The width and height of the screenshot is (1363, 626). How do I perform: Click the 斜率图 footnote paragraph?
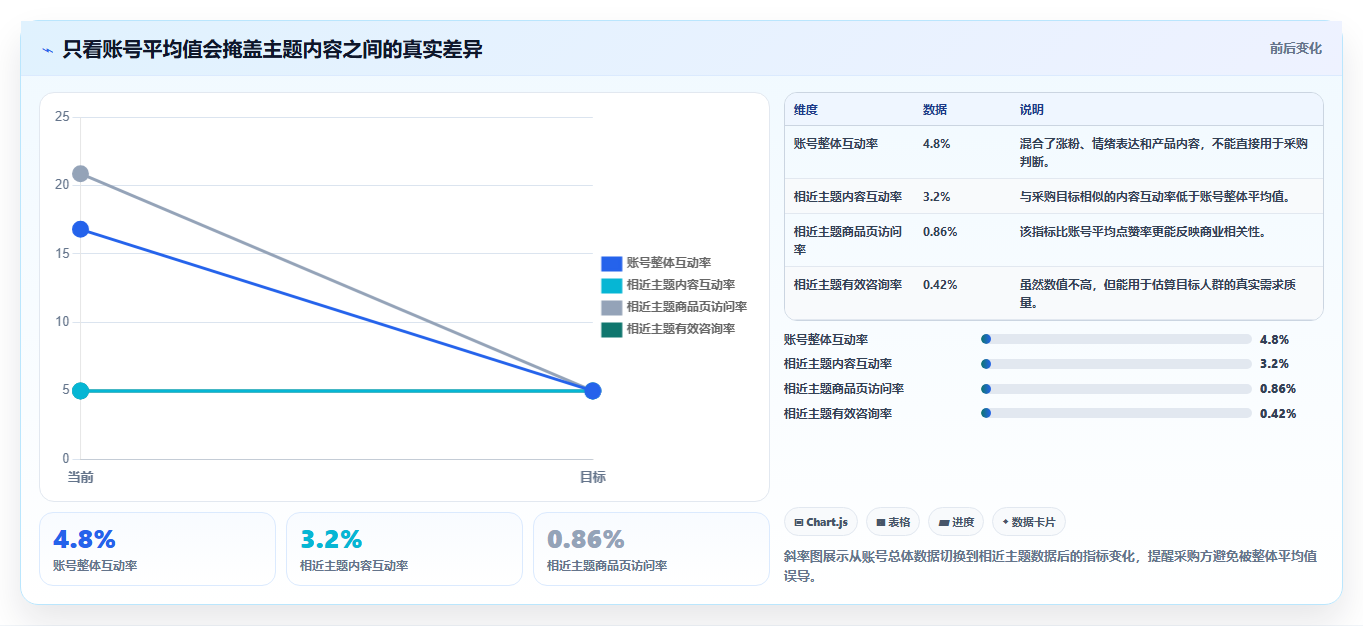pyautogui.click(x=1051, y=566)
